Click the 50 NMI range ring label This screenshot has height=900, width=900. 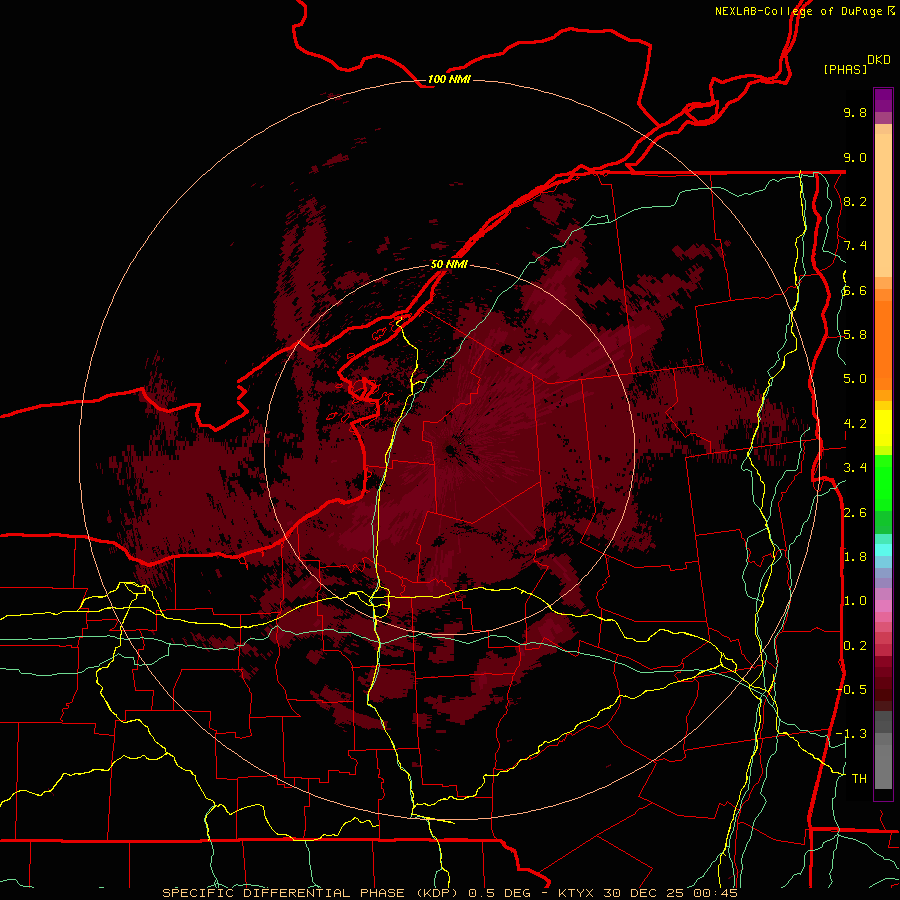click(449, 264)
